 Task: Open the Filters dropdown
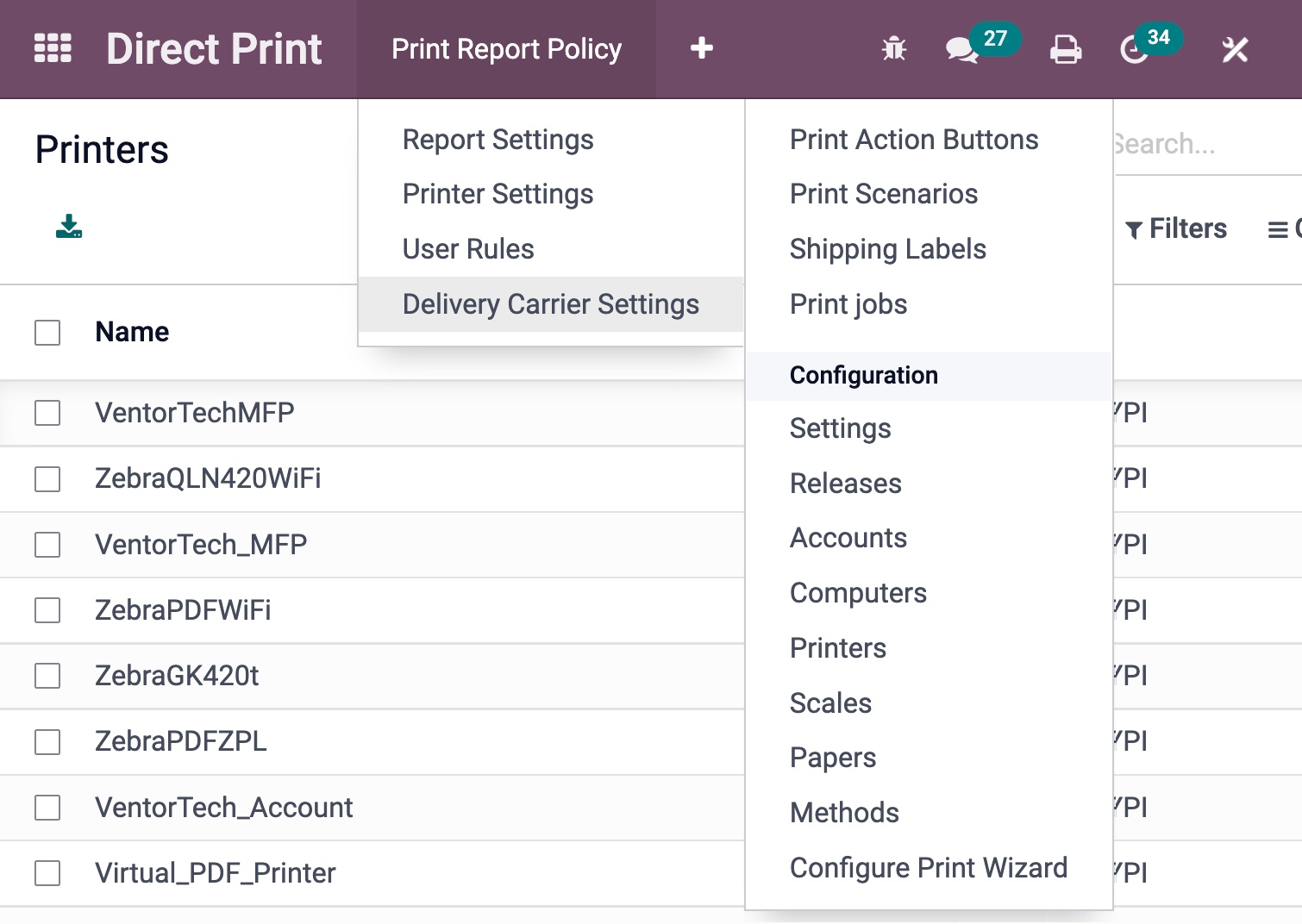pos(1176,228)
